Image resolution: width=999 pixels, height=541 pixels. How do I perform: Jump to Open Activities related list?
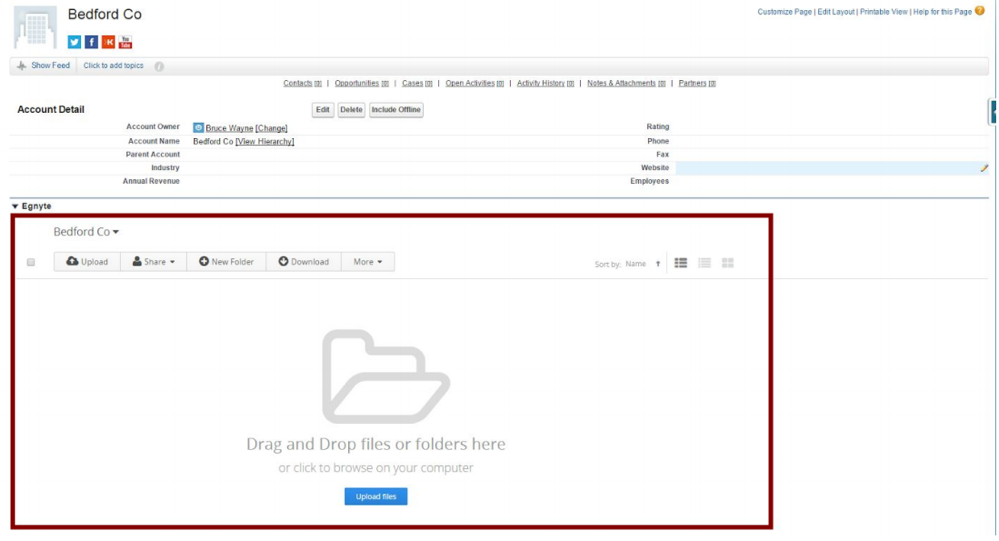coord(475,83)
